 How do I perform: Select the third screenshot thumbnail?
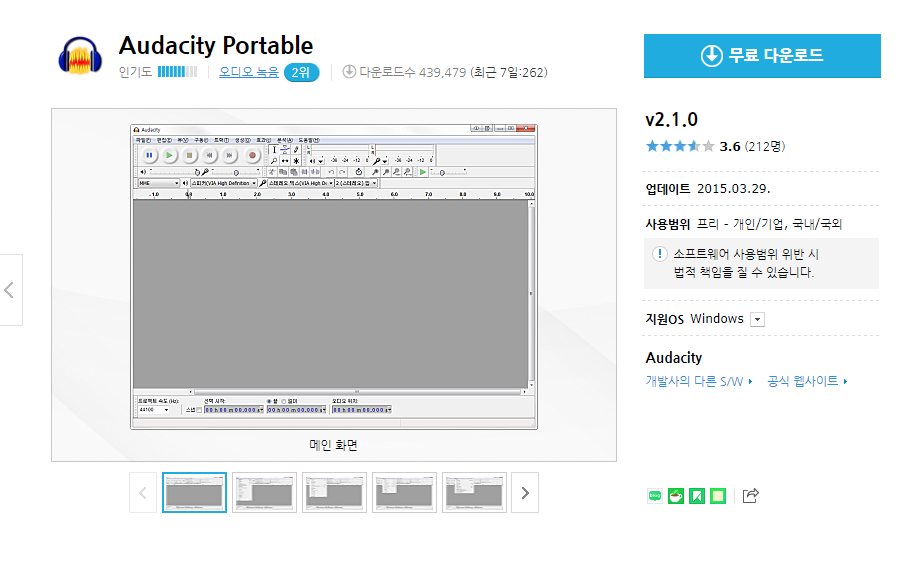tap(334, 493)
